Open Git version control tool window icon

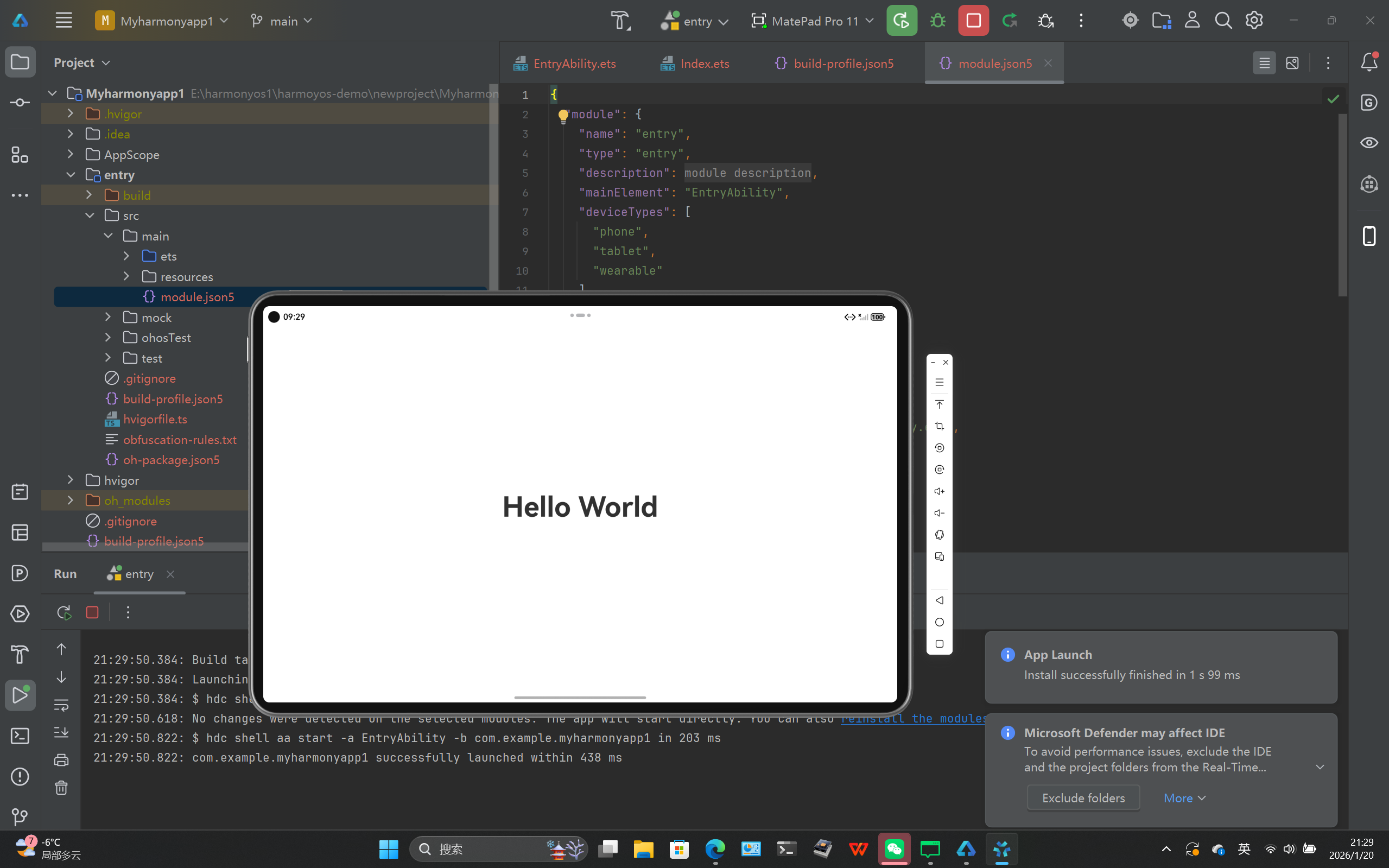coord(20,816)
